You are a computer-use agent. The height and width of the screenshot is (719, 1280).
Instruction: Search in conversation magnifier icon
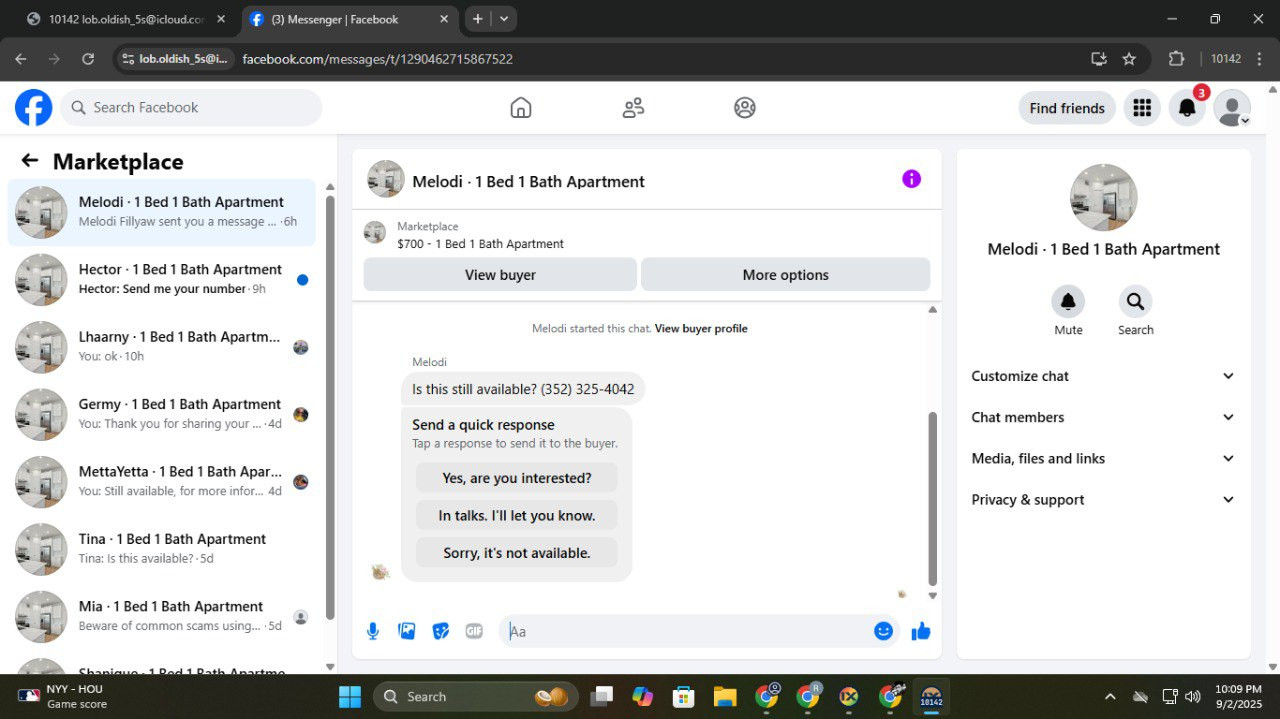[1135, 302]
